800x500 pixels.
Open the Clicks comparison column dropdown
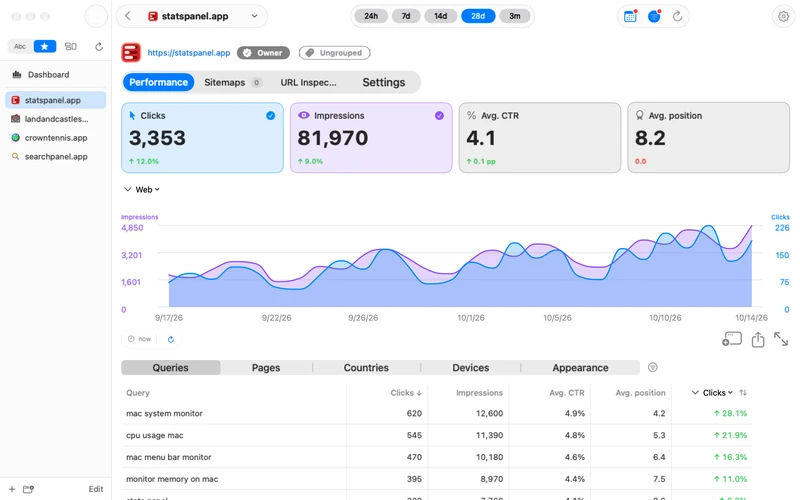tap(718, 392)
